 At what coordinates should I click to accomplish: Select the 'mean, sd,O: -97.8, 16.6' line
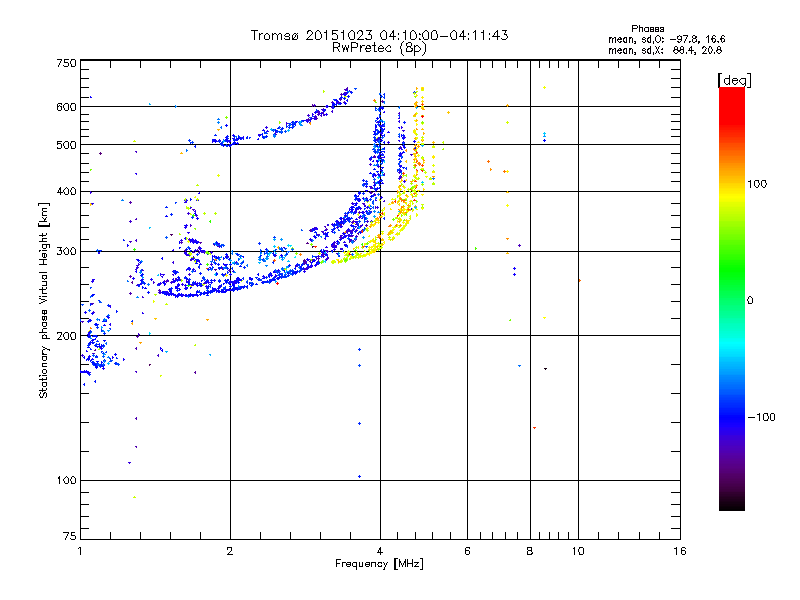pos(666,39)
